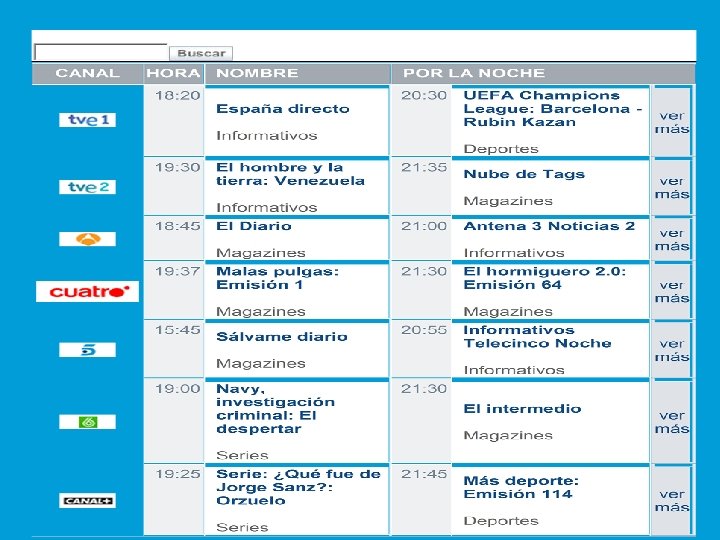Open Serie: ¿Qué fue de Jorge Sanz?: Orzuelo
Image resolution: width=720 pixels, height=540 pixels.
pos(298,487)
